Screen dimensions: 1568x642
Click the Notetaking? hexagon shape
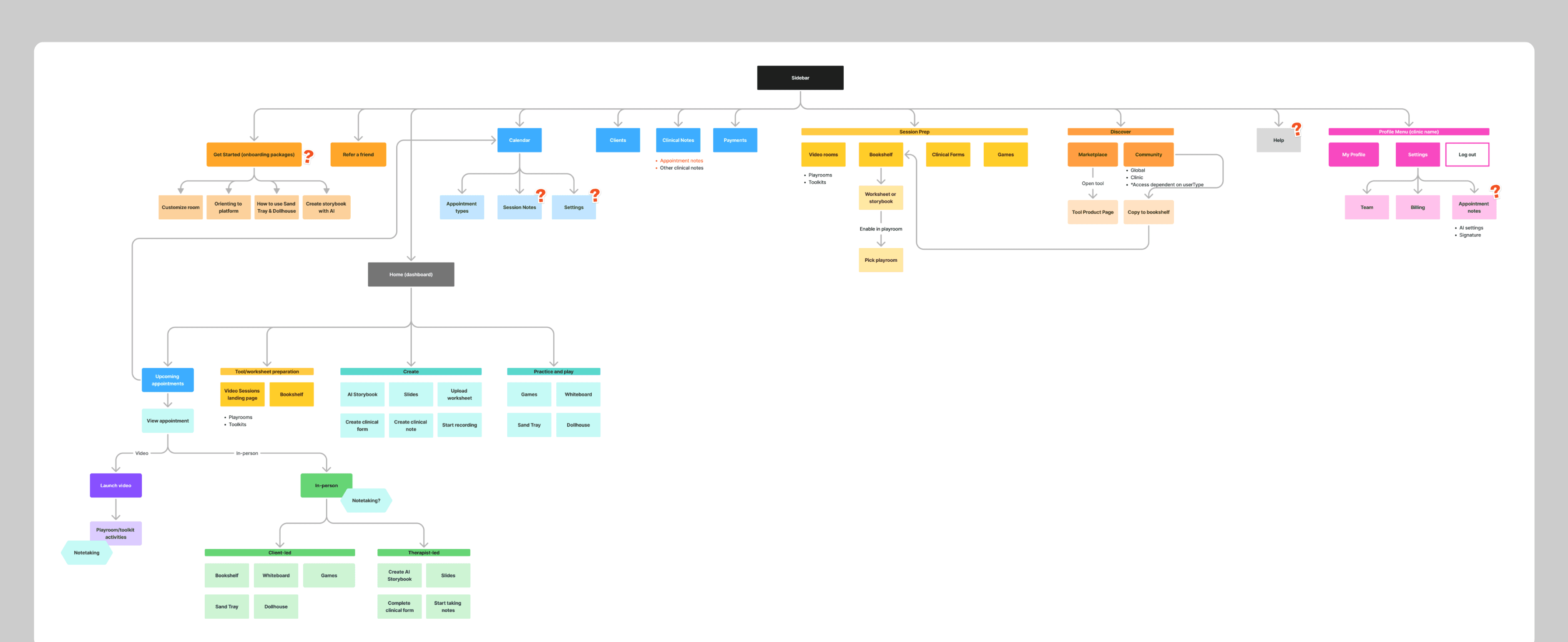367,501
